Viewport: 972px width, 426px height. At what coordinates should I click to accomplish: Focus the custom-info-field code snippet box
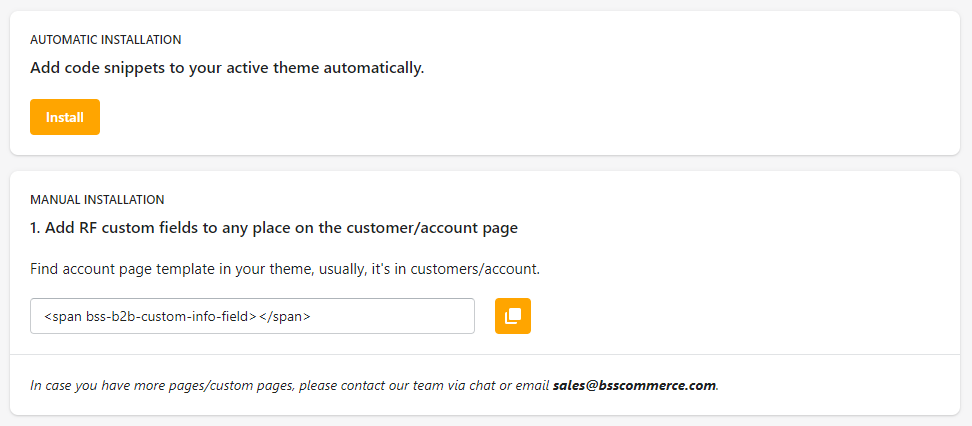252,316
